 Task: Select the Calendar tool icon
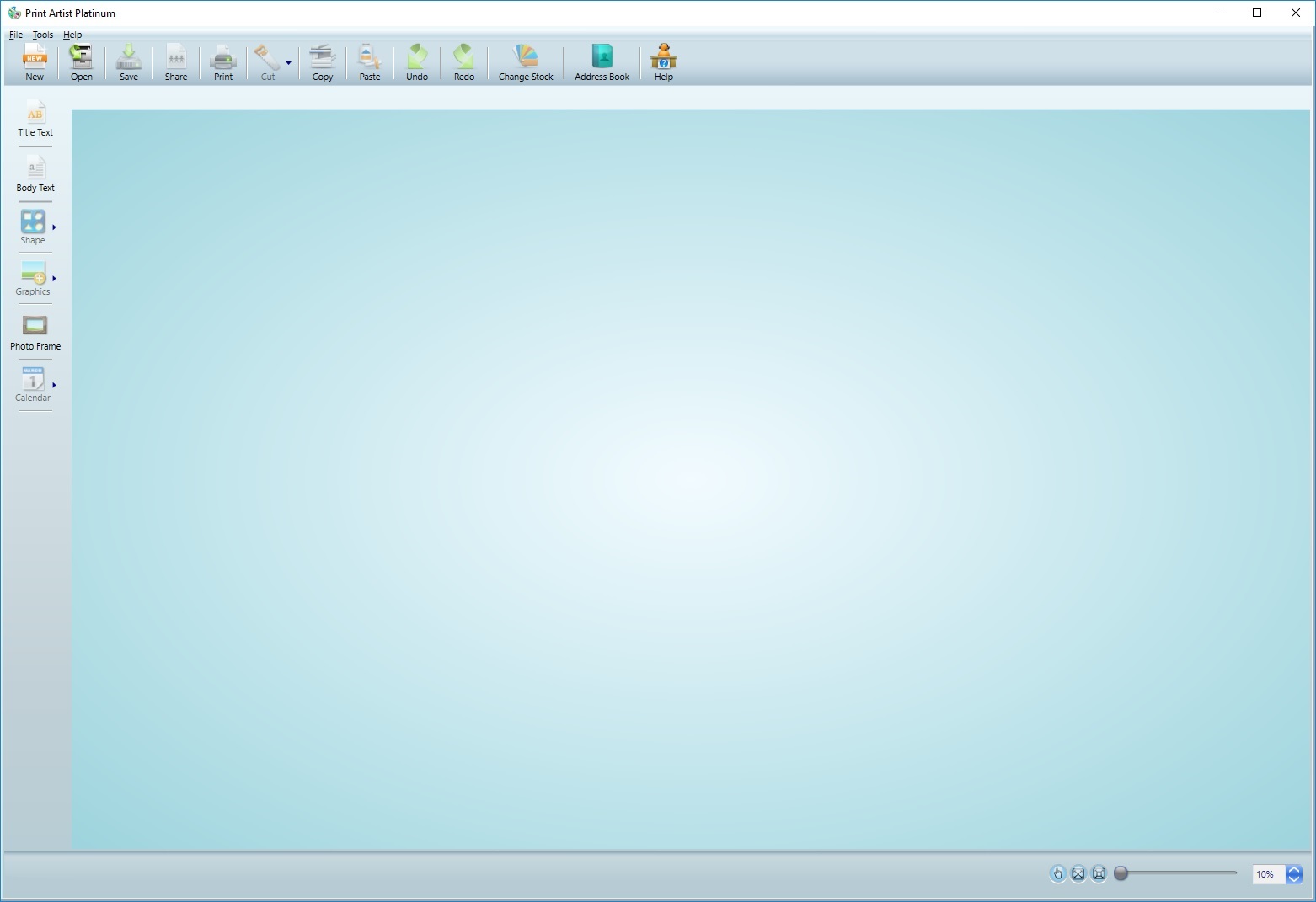(33, 385)
